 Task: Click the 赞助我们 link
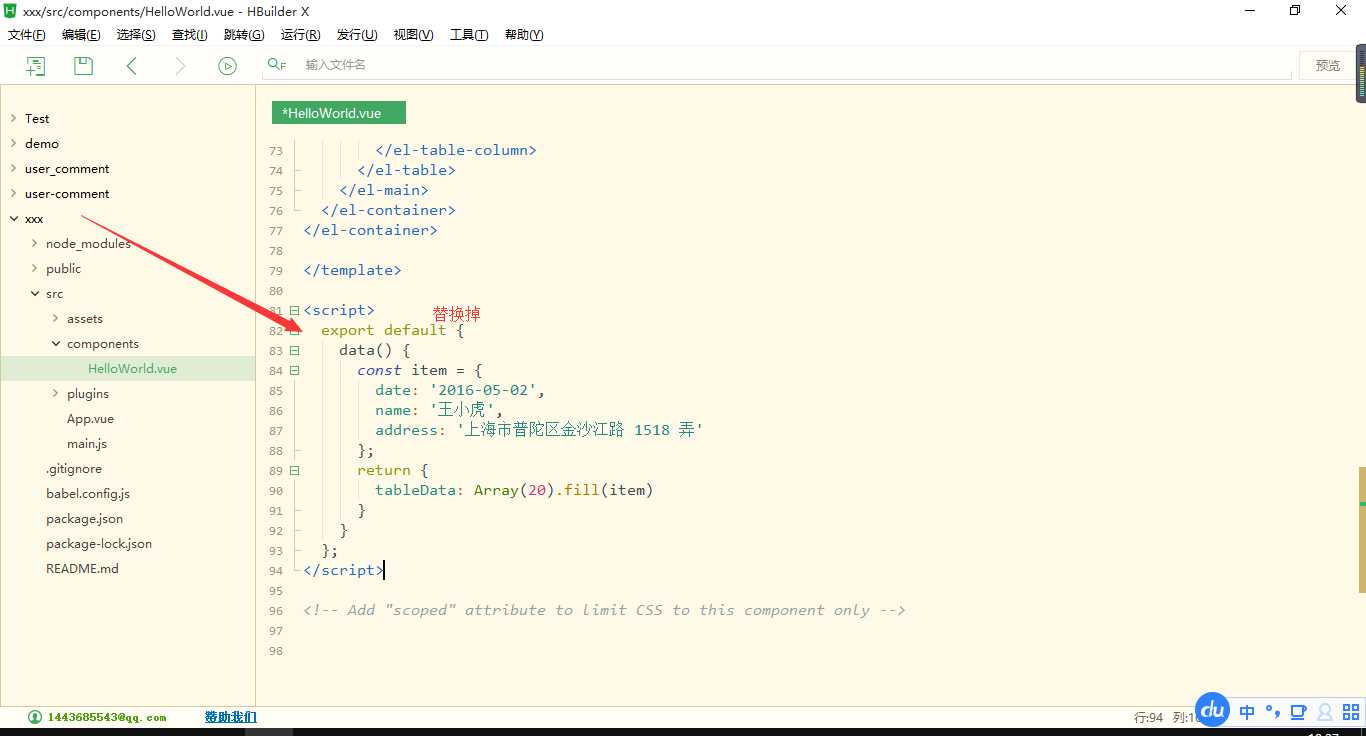(x=231, y=717)
